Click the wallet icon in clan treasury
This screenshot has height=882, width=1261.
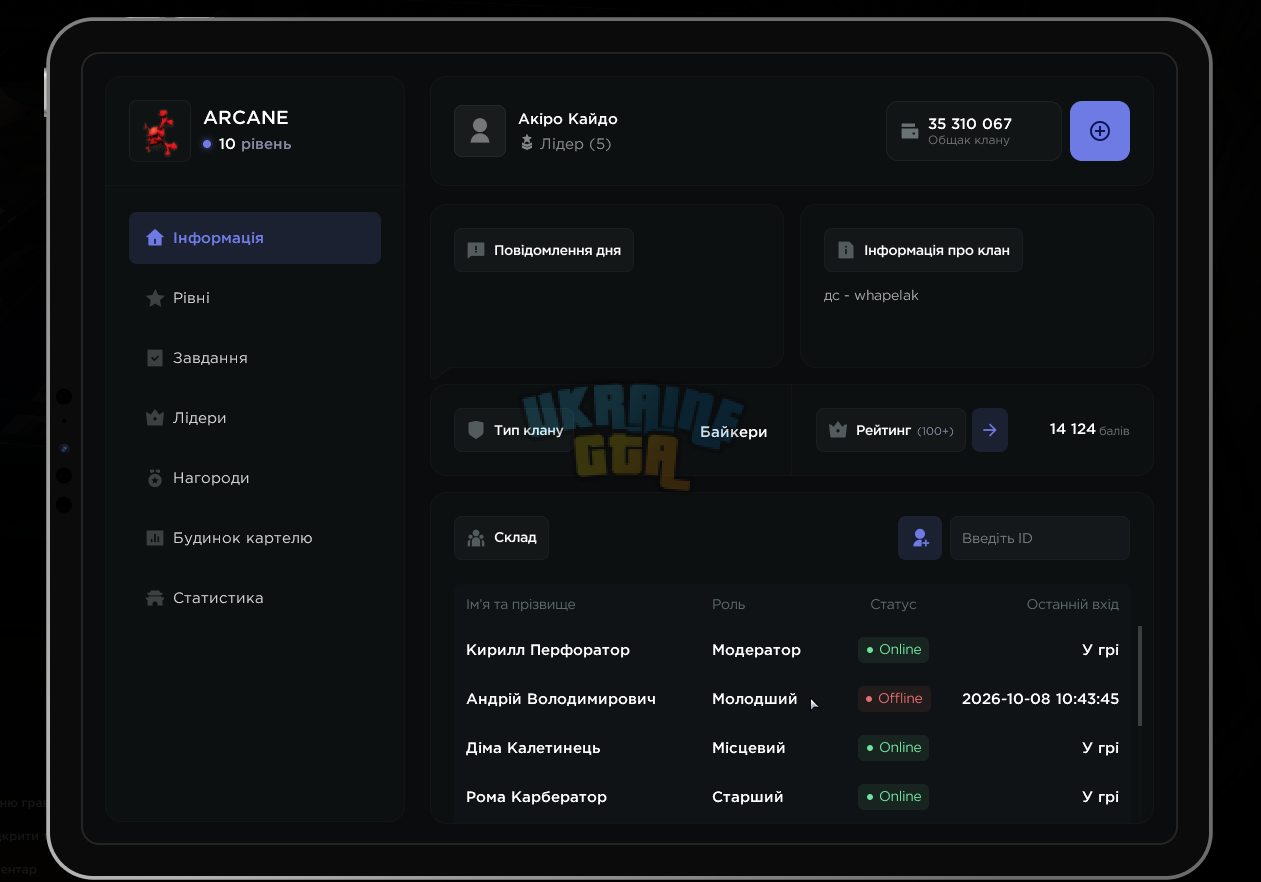point(910,131)
